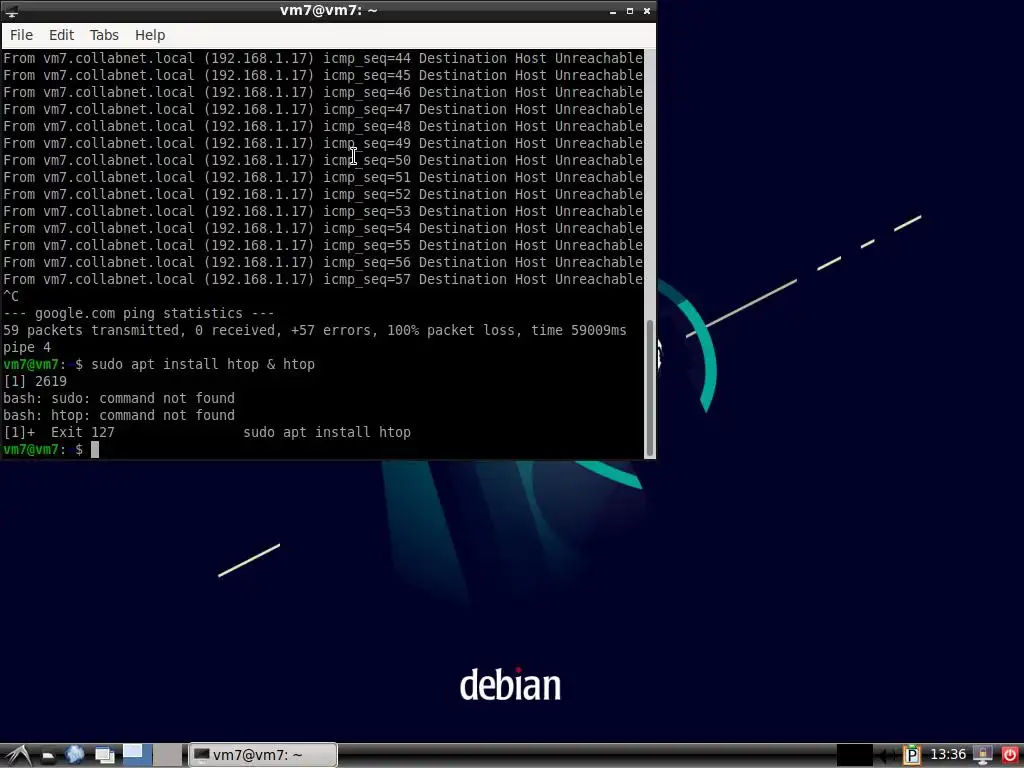Click the screen lock icon
This screenshot has height=768, width=1024.
(983, 756)
